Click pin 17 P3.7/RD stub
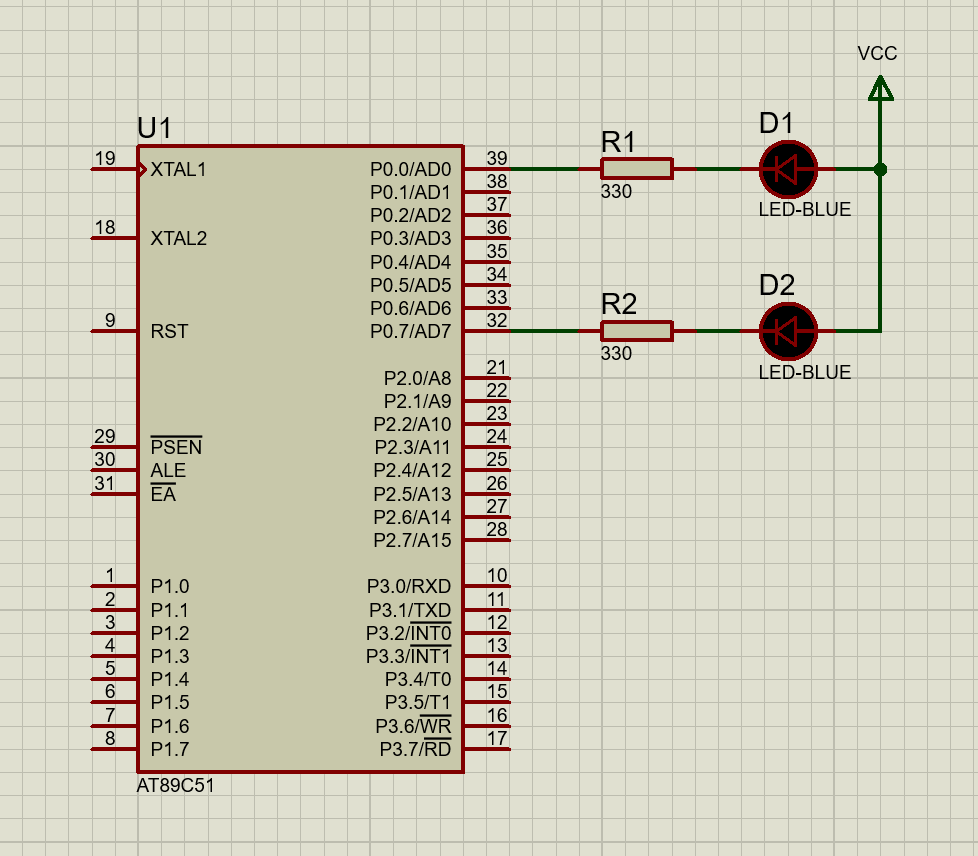Screen dimensions: 978x856 pos(488,749)
